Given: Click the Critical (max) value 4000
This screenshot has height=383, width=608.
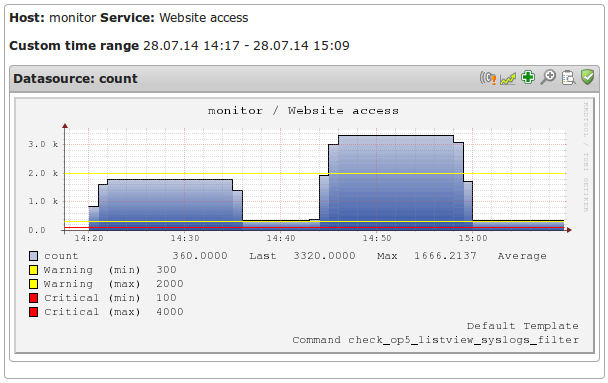Looking at the screenshot, I should pyautogui.click(x=170, y=312).
